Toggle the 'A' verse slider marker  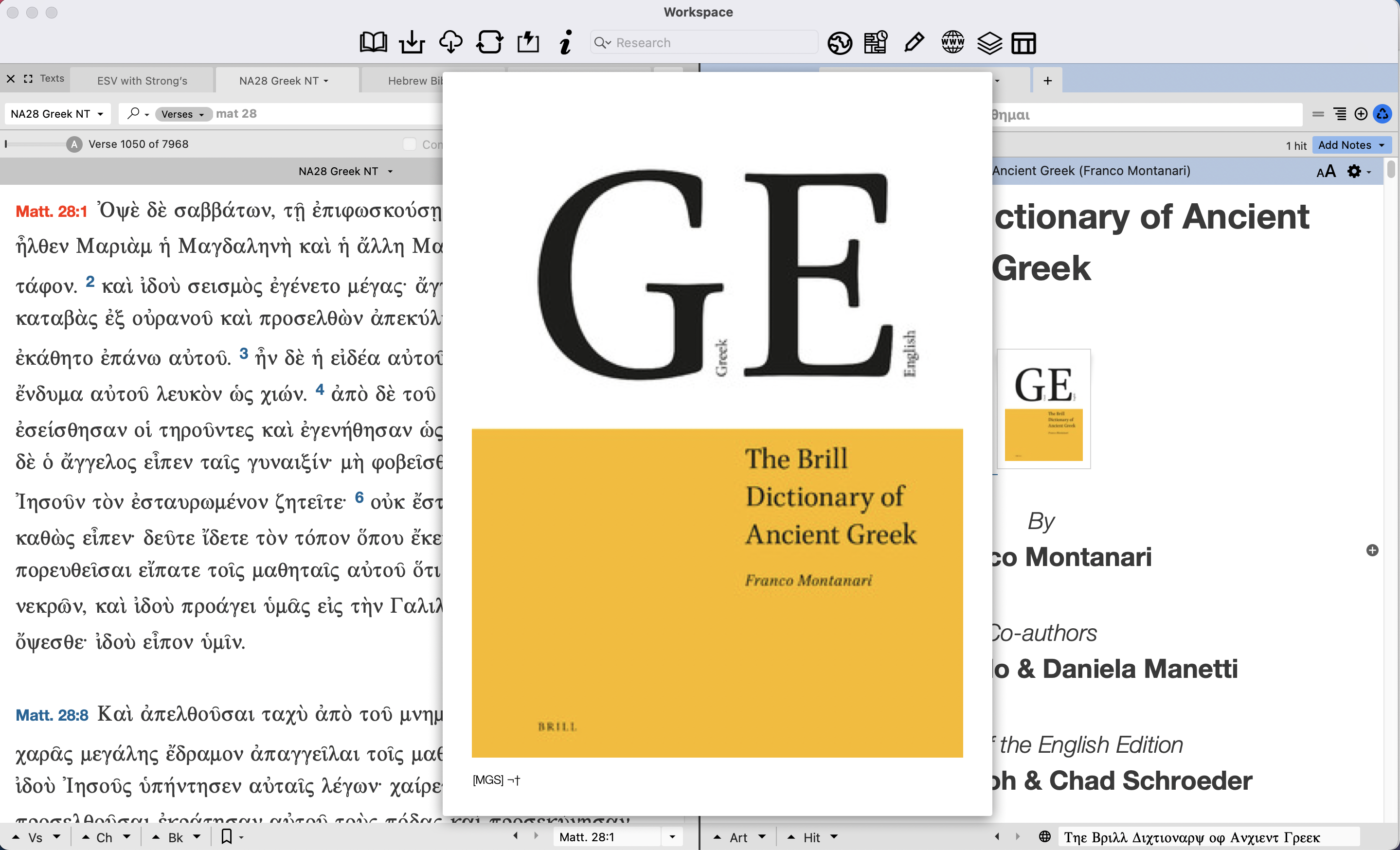[x=74, y=144]
